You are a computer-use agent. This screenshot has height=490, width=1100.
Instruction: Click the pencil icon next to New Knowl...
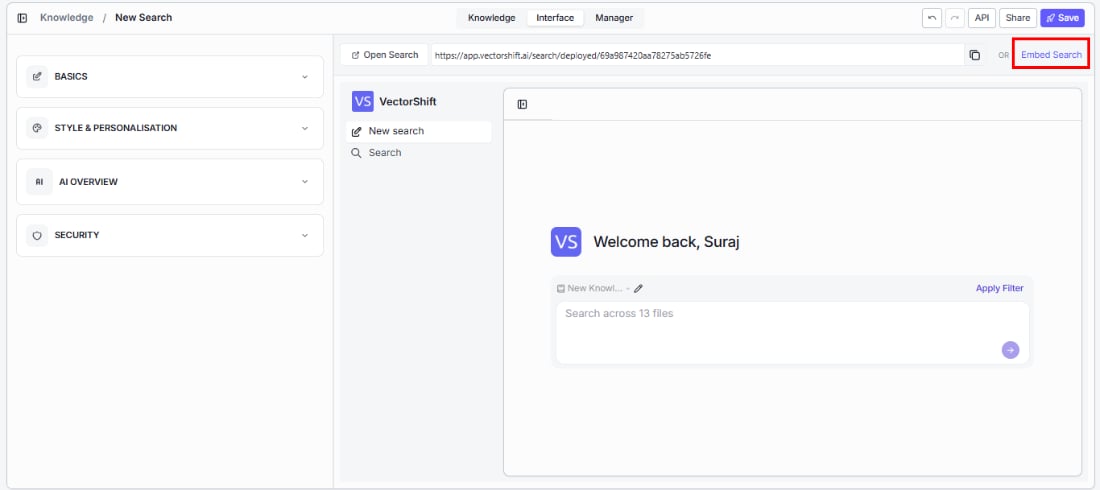point(638,288)
